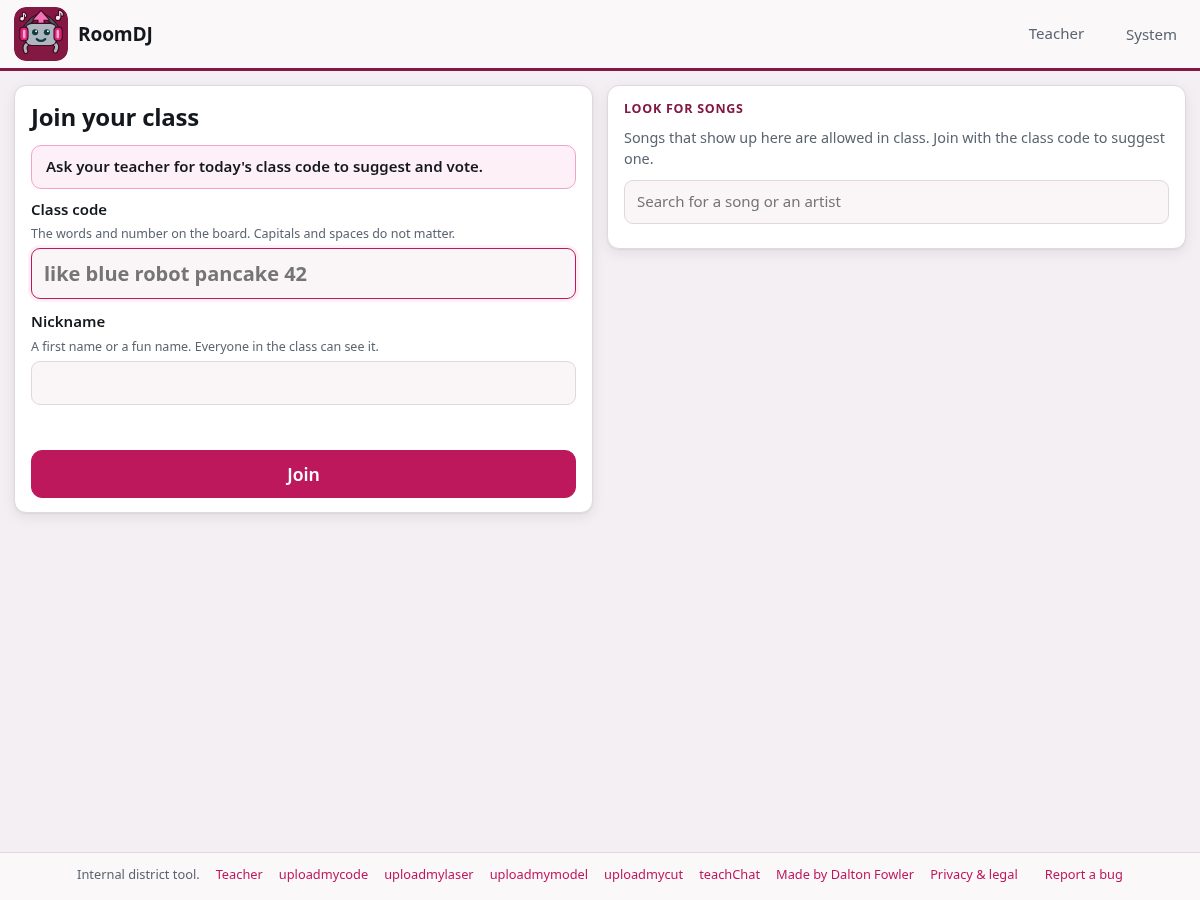Click the Class code label
Image resolution: width=1200 pixels, height=900 pixels.
point(69,210)
